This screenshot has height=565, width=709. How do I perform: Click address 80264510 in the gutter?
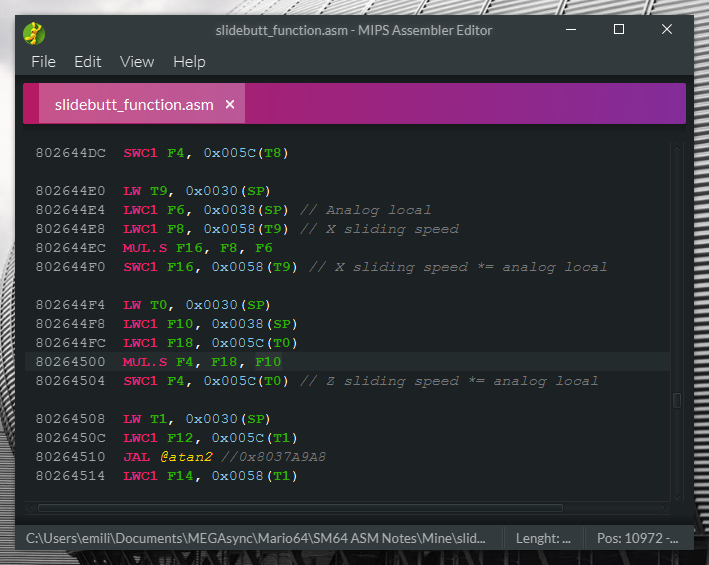(x=71, y=457)
